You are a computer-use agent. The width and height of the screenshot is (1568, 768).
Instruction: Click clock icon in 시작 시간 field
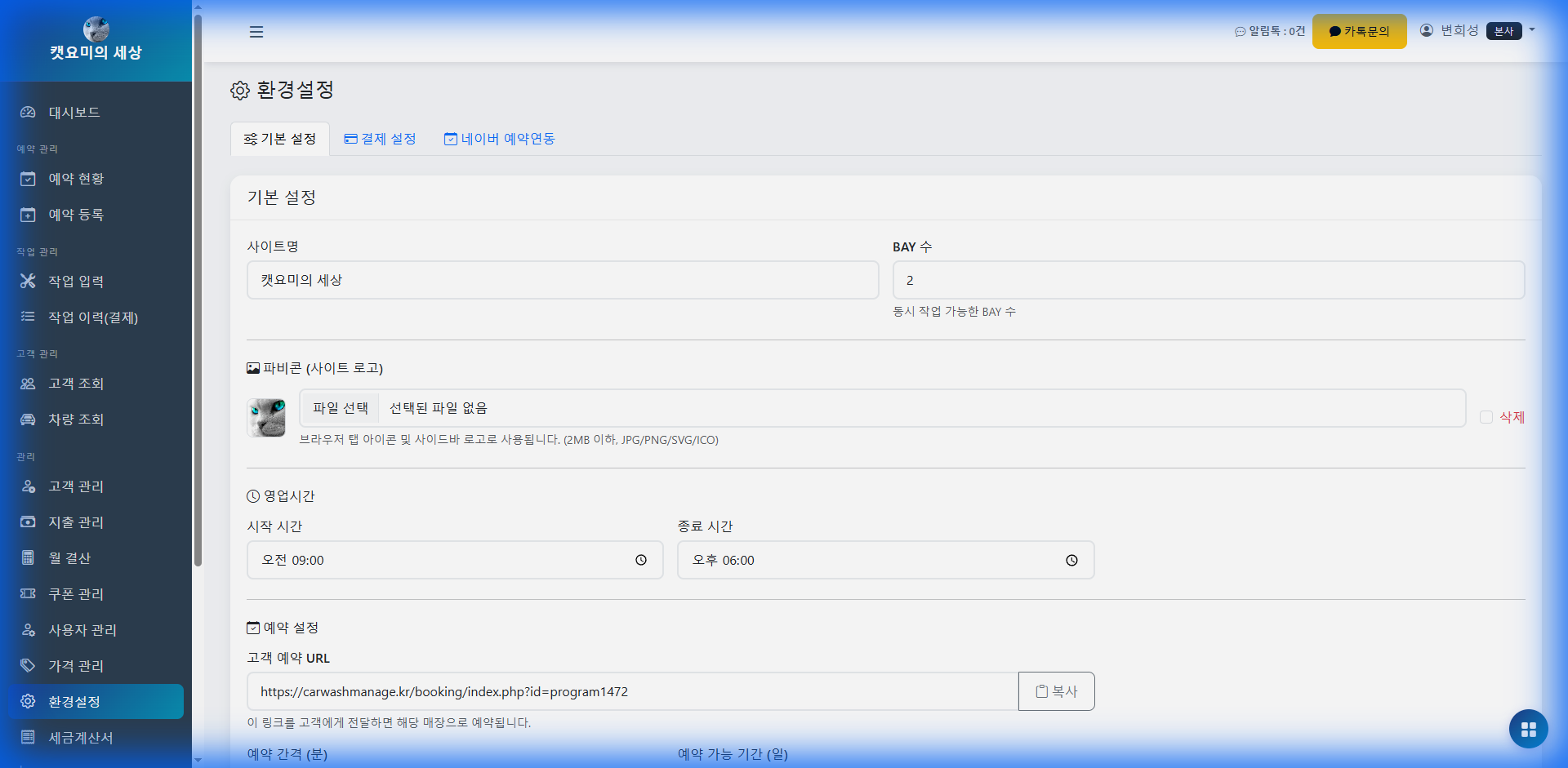coord(641,560)
